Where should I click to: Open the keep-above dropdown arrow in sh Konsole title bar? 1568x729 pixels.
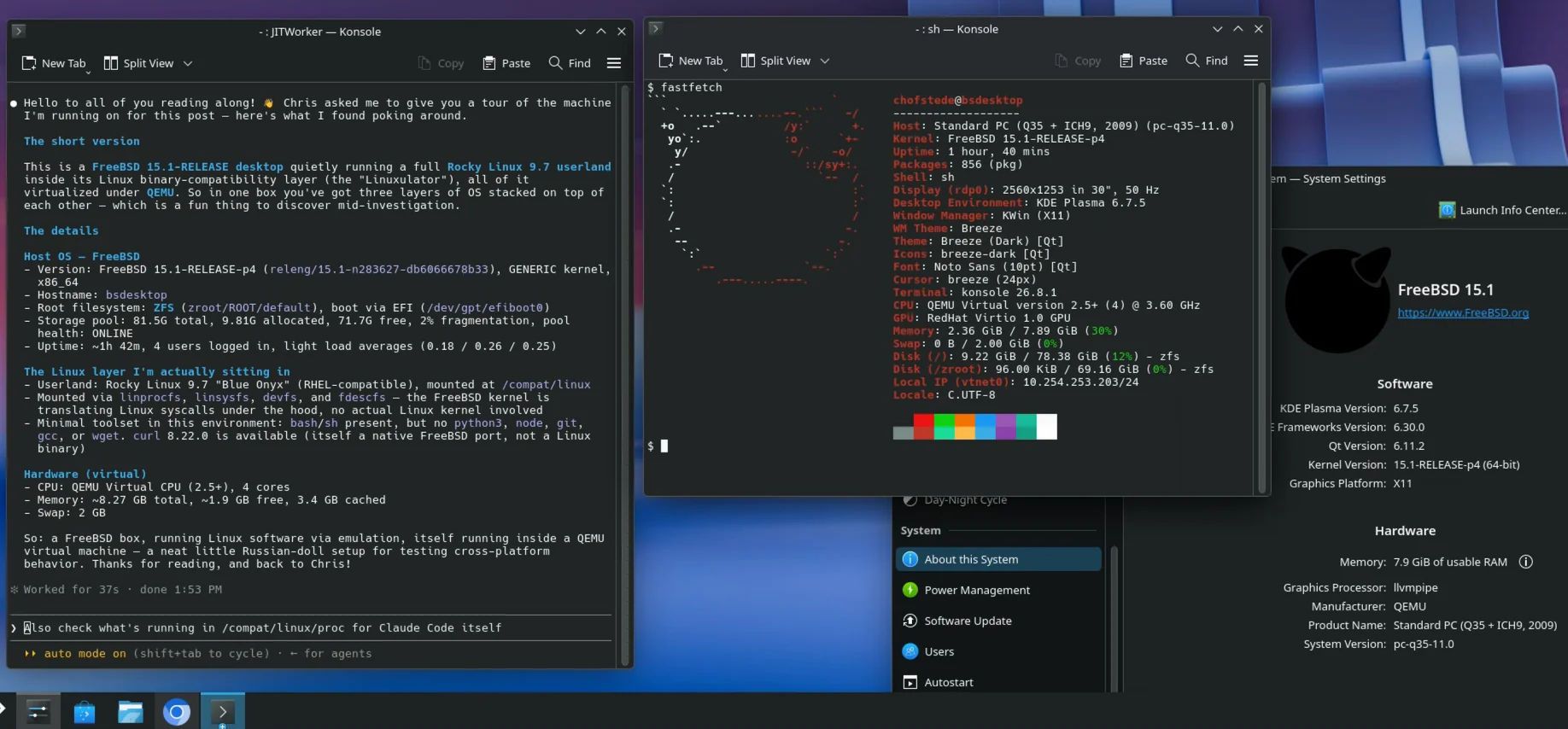[1217, 29]
